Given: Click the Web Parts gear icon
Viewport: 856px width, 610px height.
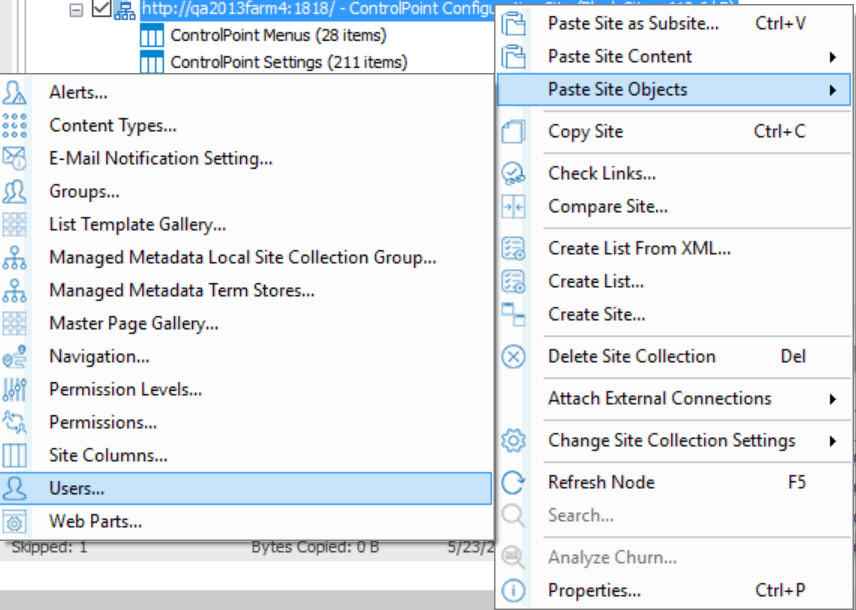Looking at the screenshot, I should click(14, 520).
